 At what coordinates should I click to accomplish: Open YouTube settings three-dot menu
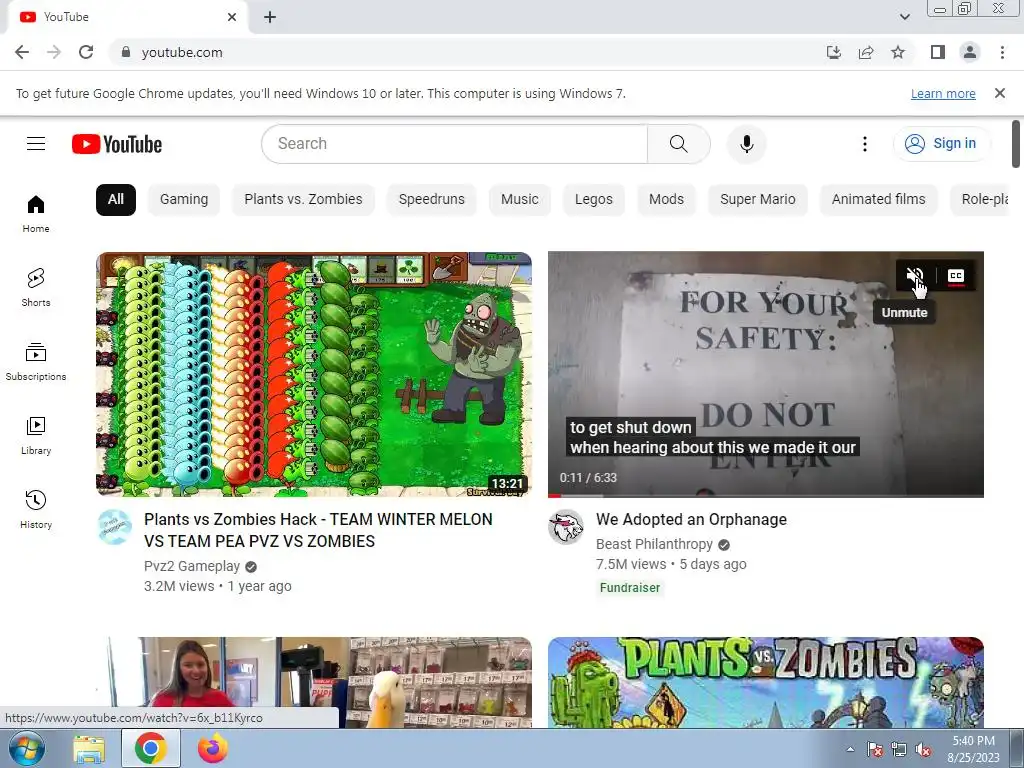pyautogui.click(x=865, y=144)
